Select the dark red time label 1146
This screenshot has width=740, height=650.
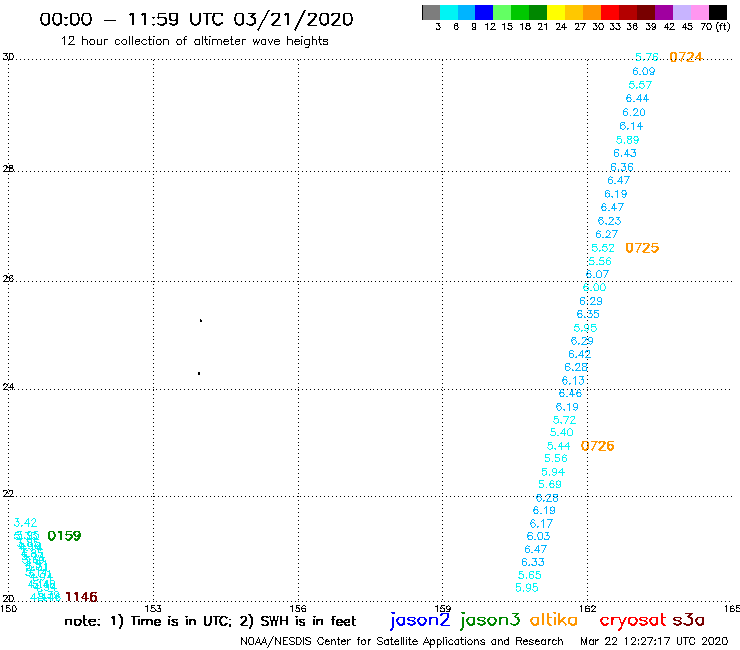[81, 597]
